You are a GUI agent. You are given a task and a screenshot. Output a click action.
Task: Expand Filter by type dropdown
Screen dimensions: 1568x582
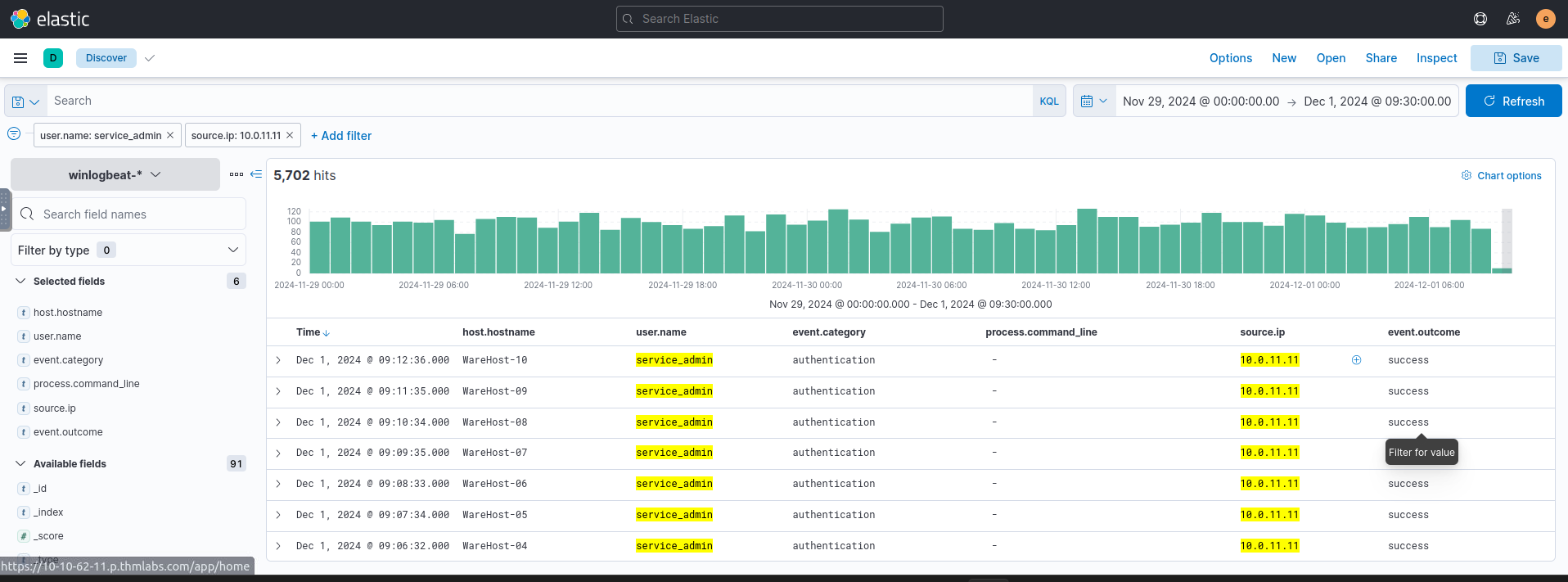pos(128,250)
